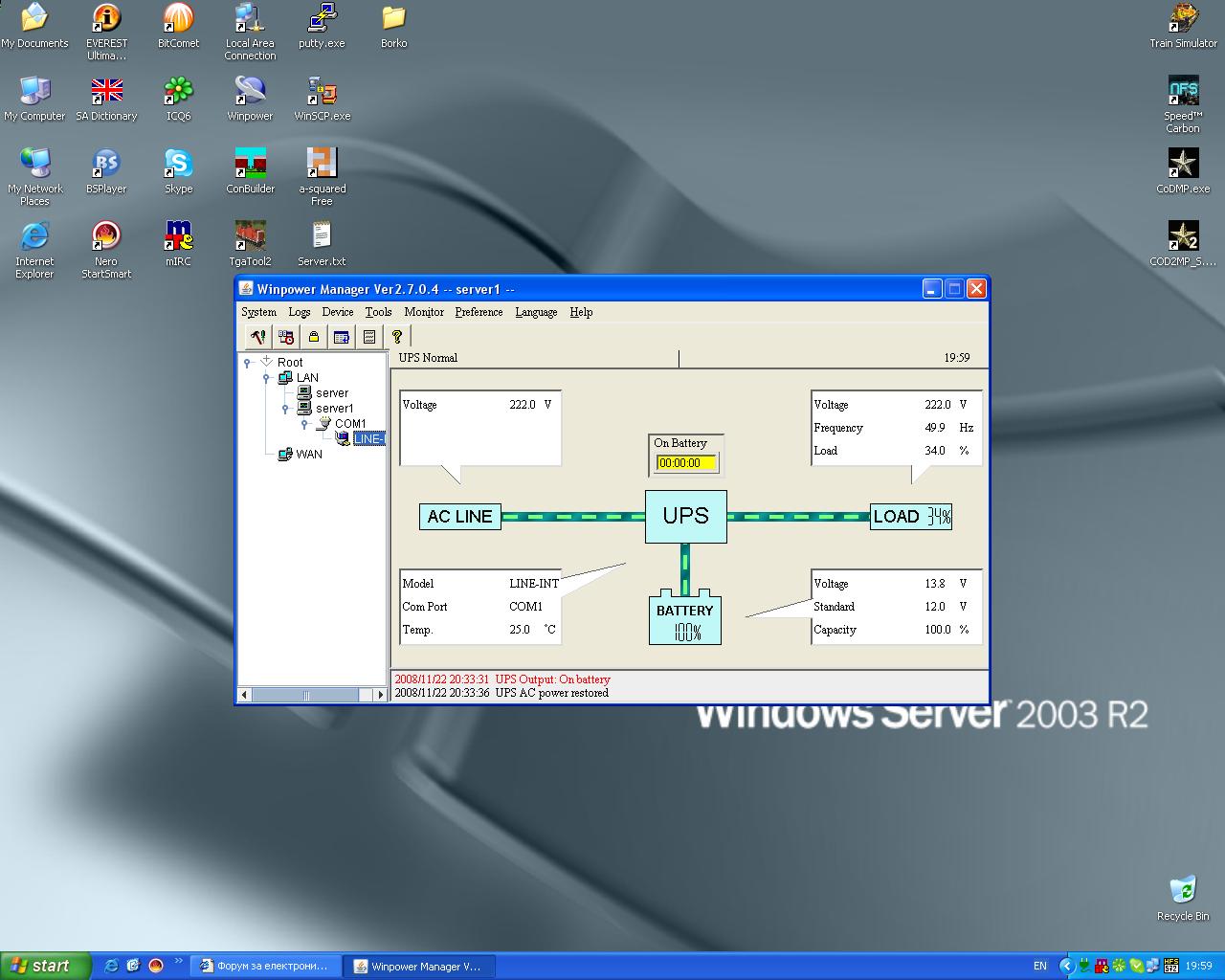Viewport: 1225px width, 980px height.
Task: Select the LAN node in tree
Action: coord(307,378)
